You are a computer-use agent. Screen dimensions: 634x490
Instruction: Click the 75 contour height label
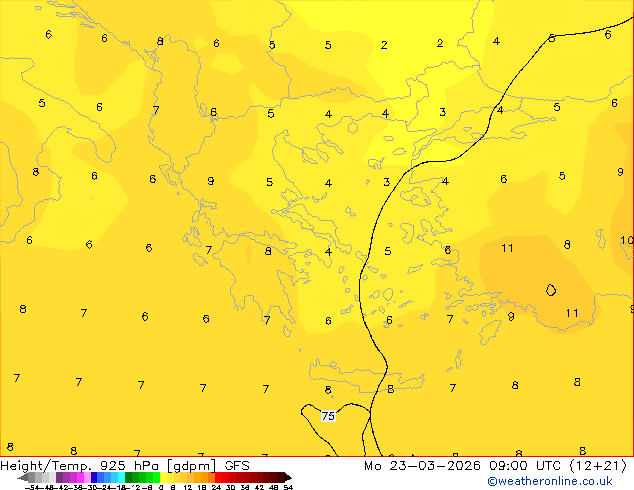pyautogui.click(x=328, y=416)
